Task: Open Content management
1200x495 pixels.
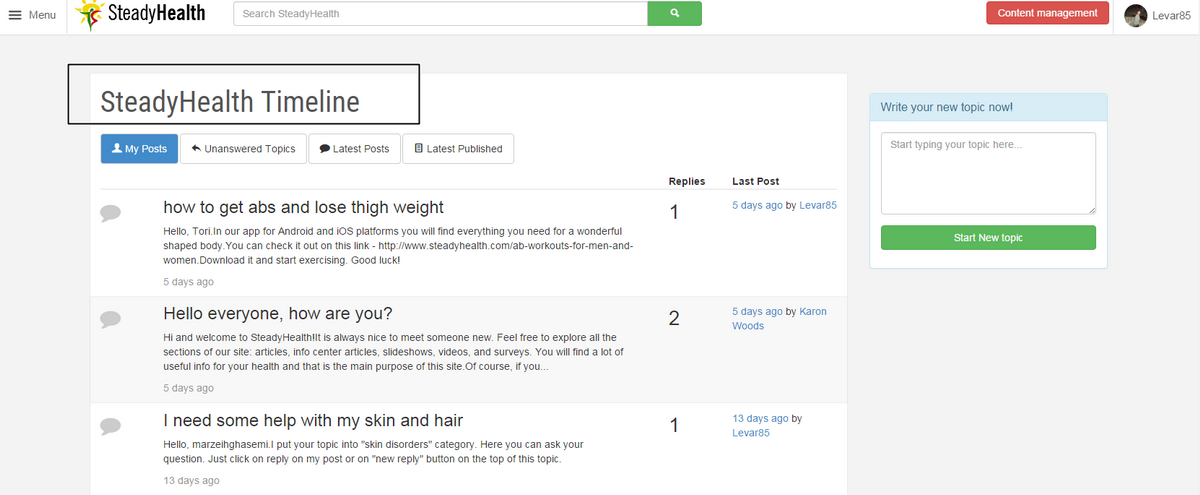Action: (1047, 13)
